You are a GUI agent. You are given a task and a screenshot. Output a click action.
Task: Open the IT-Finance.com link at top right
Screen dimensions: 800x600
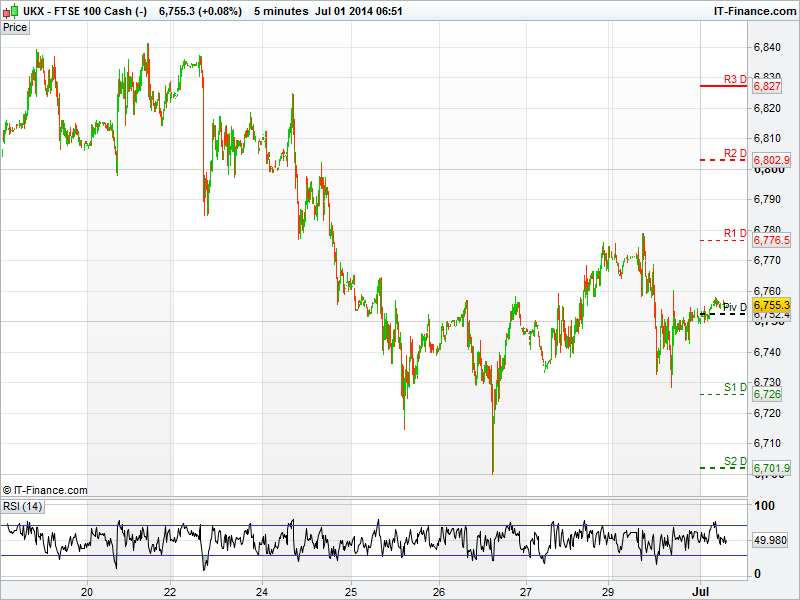click(754, 10)
